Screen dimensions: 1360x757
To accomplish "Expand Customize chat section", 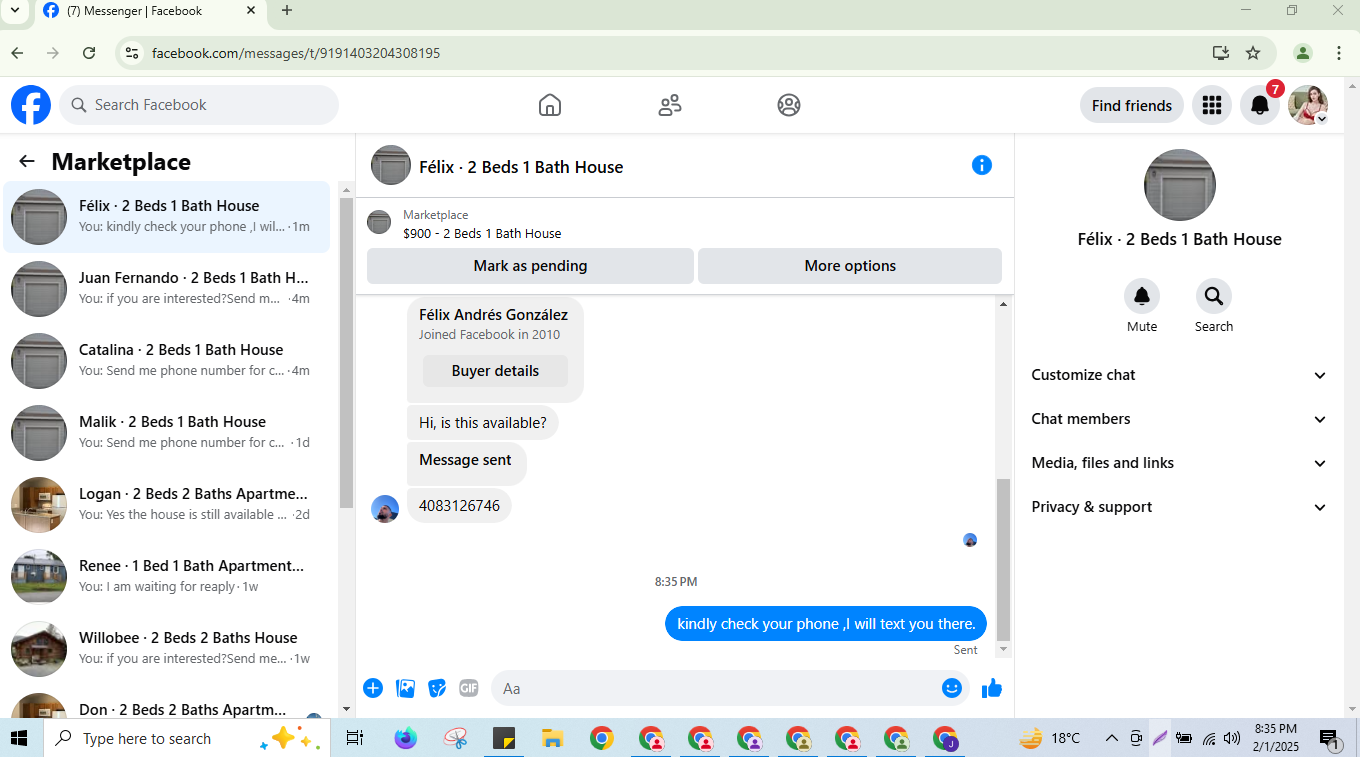I will [x=1180, y=375].
